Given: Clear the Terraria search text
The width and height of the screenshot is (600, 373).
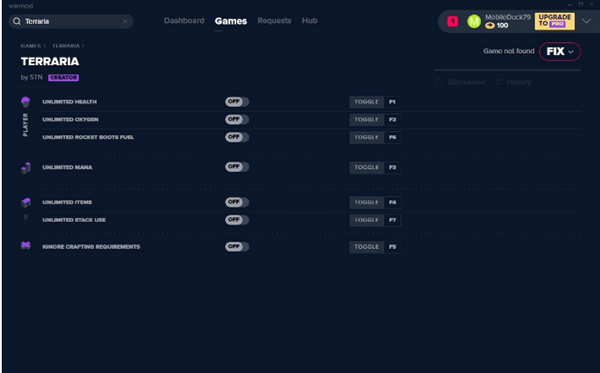Looking at the screenshot, I should pyautogui.click(x=125, y=21).
